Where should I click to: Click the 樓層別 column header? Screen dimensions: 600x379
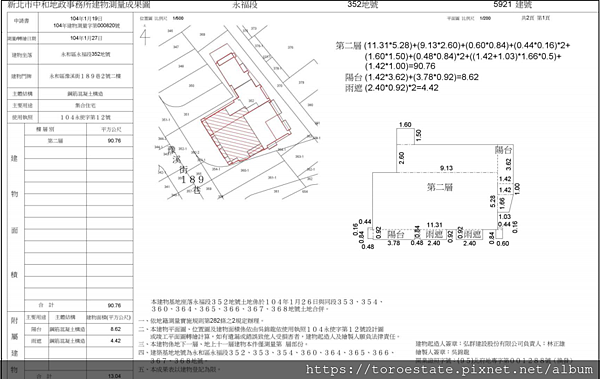pos(44,129)
